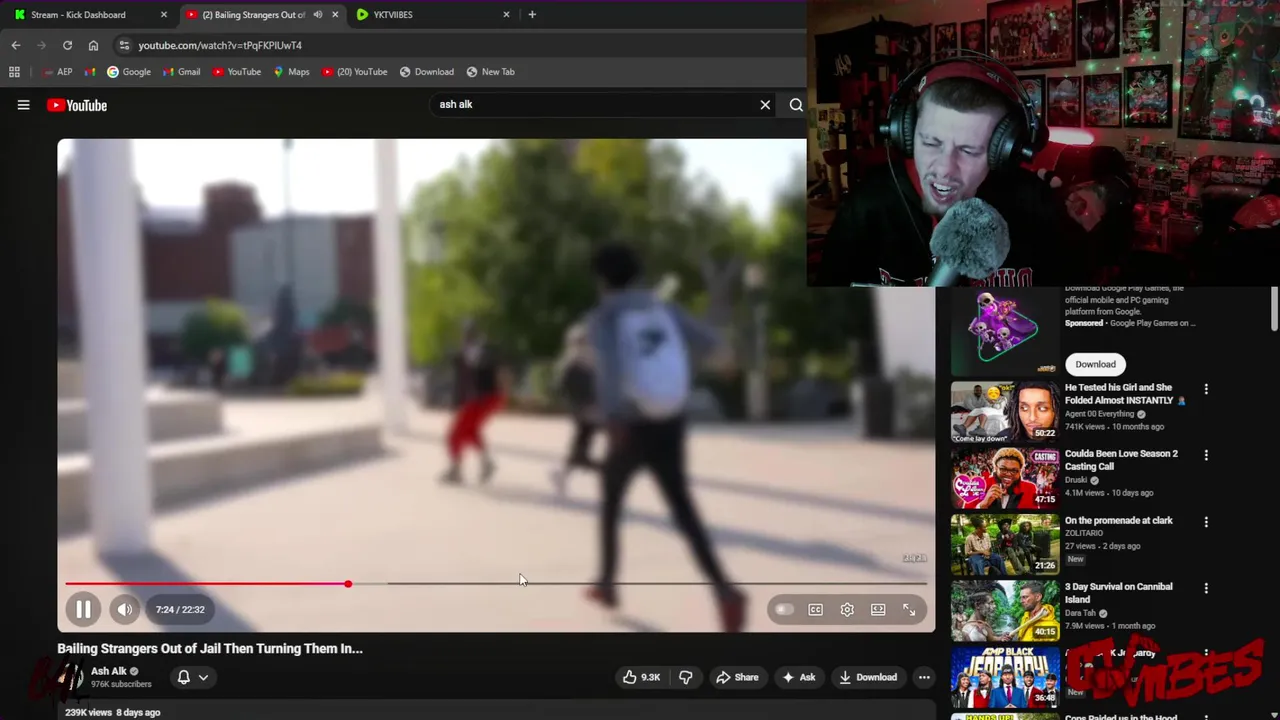
Task: Dislike the video
Action: click(x=686, y=677)
